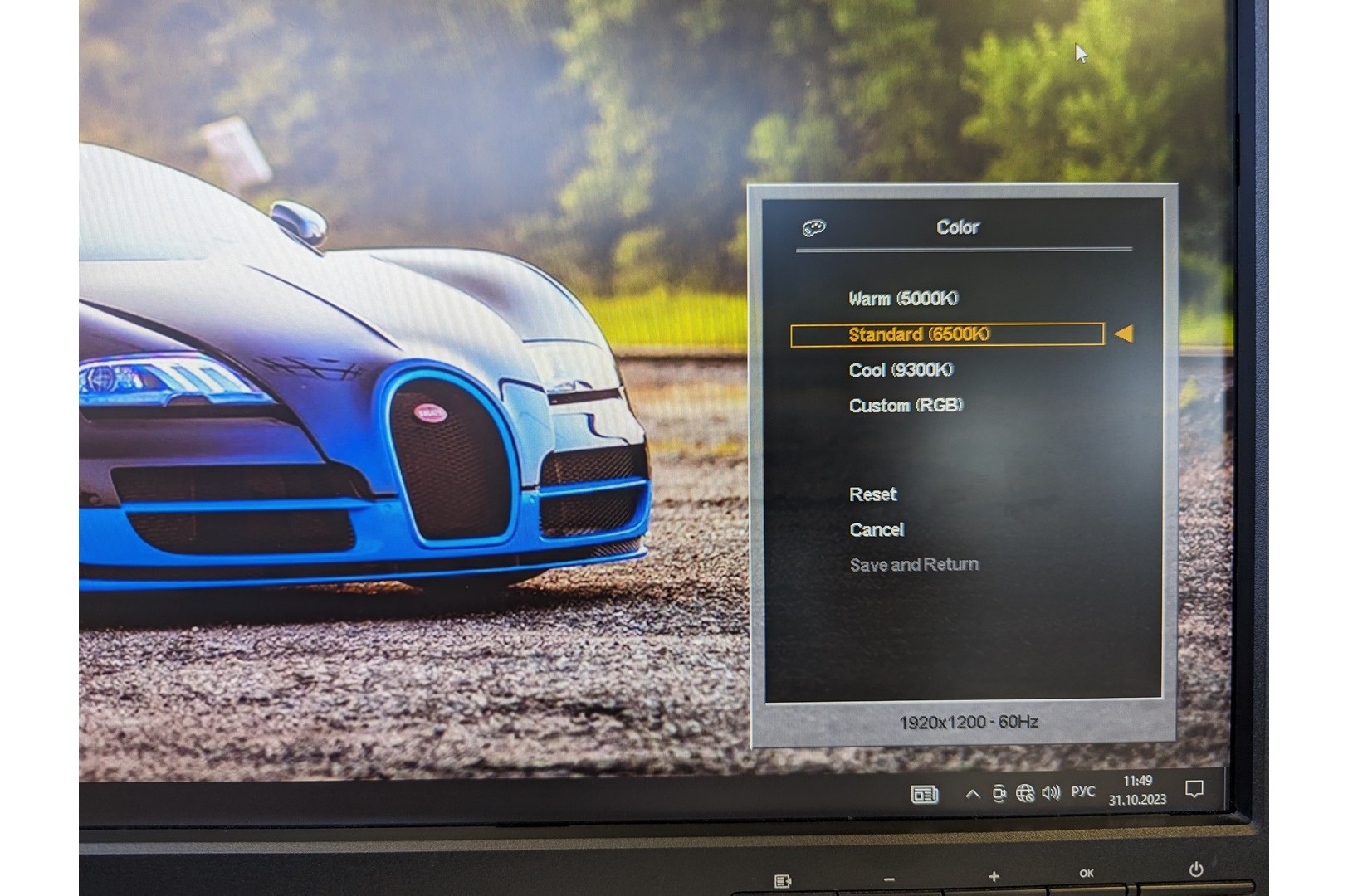Click the device safely-remove tray icon

[999, 794]
